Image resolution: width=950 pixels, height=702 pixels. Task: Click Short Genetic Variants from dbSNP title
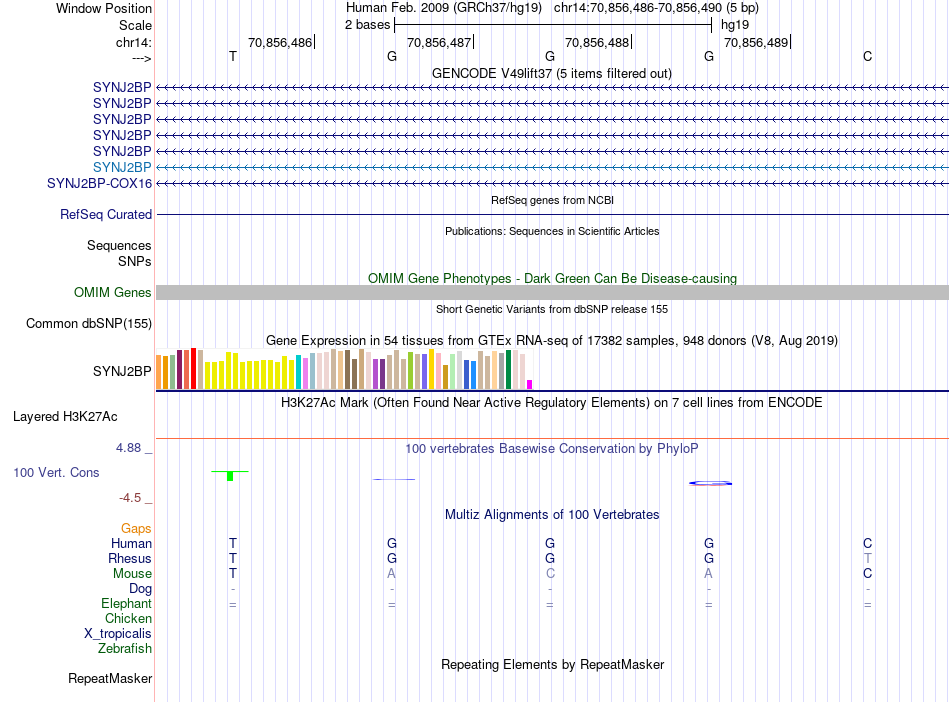(x=552, y=310)
